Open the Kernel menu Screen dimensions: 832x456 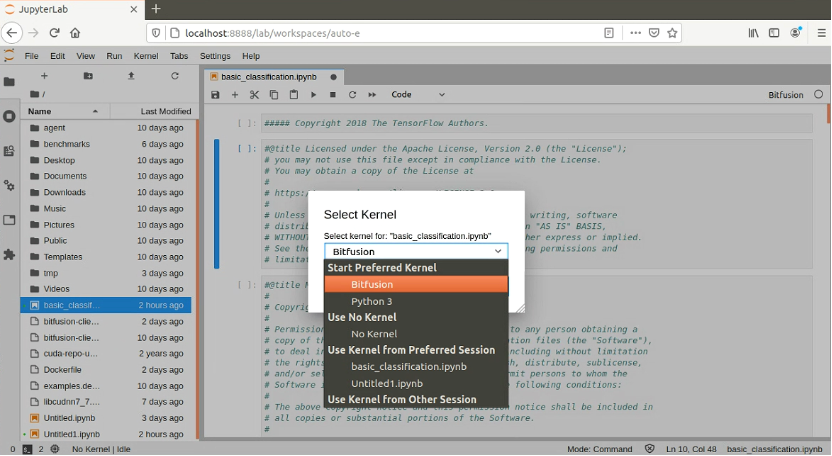(146, 56)
